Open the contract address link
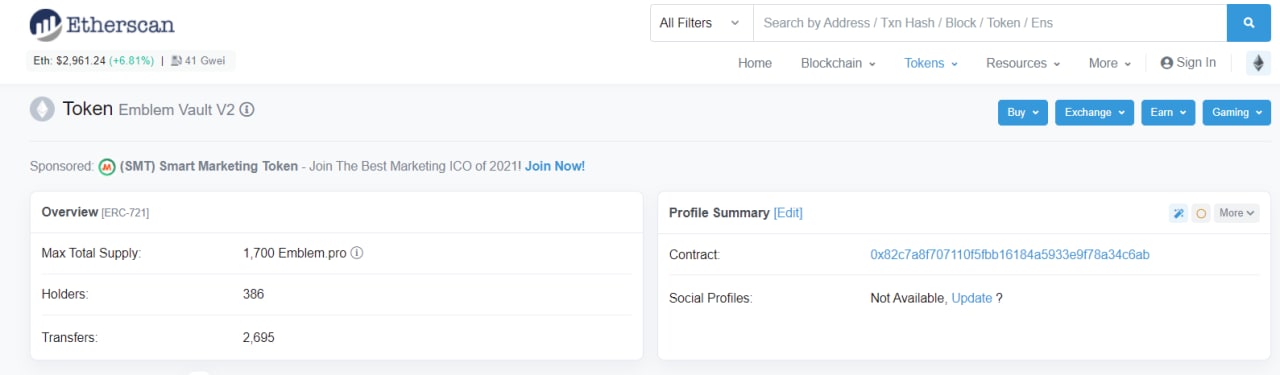Image resolution: width=1280 pixels, height=375 pixels. 1010,255
